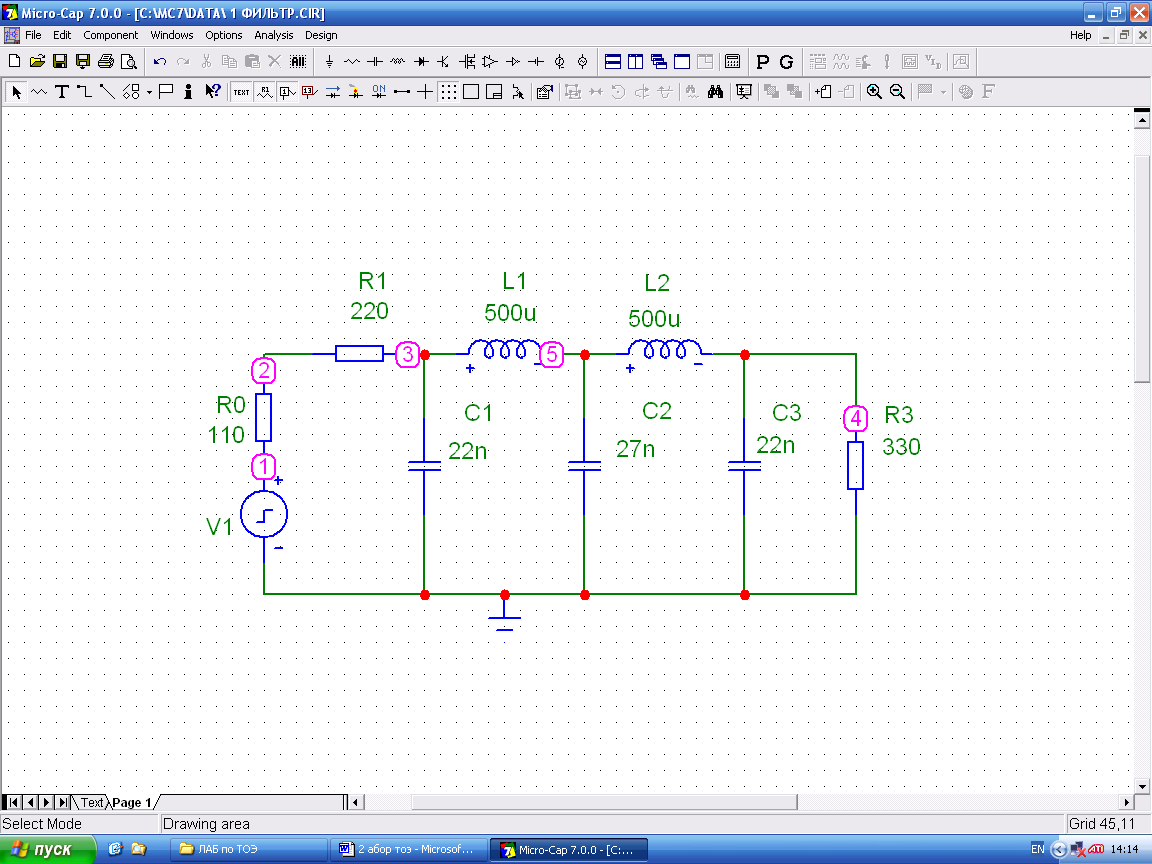Open the Design menu
Image resolution: width=1152 pixels, height=864 pixels.
pos(321,35)
